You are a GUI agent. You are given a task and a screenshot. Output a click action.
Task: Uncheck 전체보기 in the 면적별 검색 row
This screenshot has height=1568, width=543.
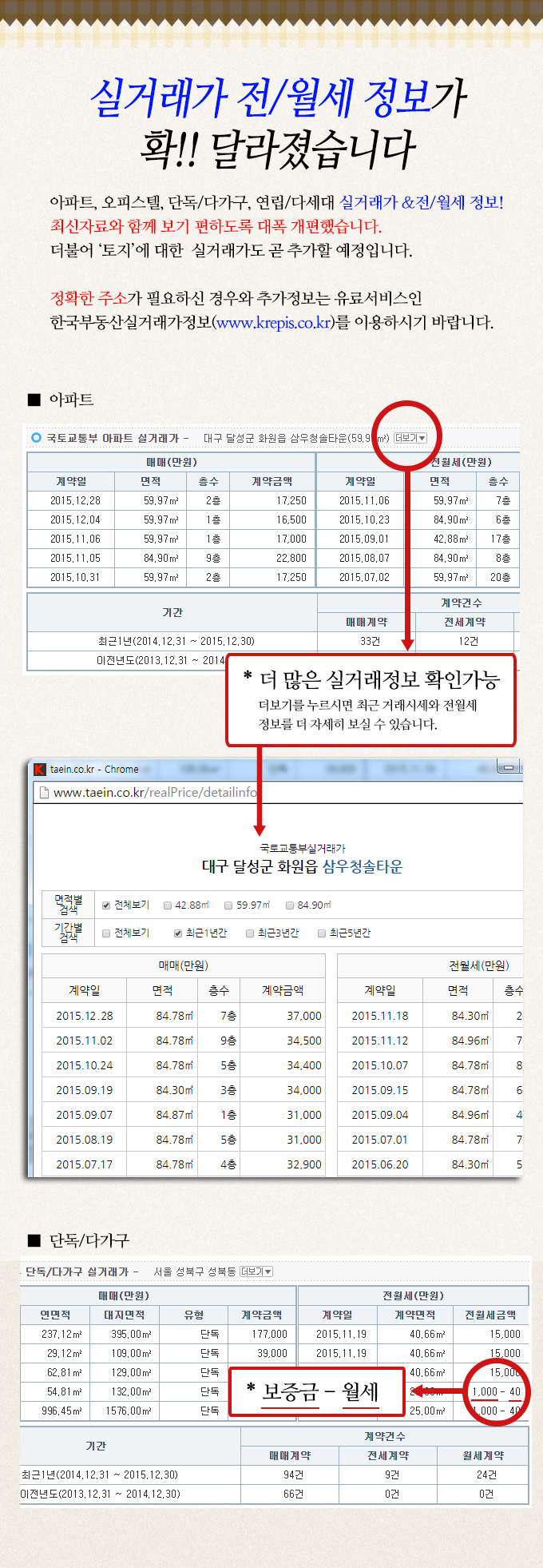click(106, 905)
